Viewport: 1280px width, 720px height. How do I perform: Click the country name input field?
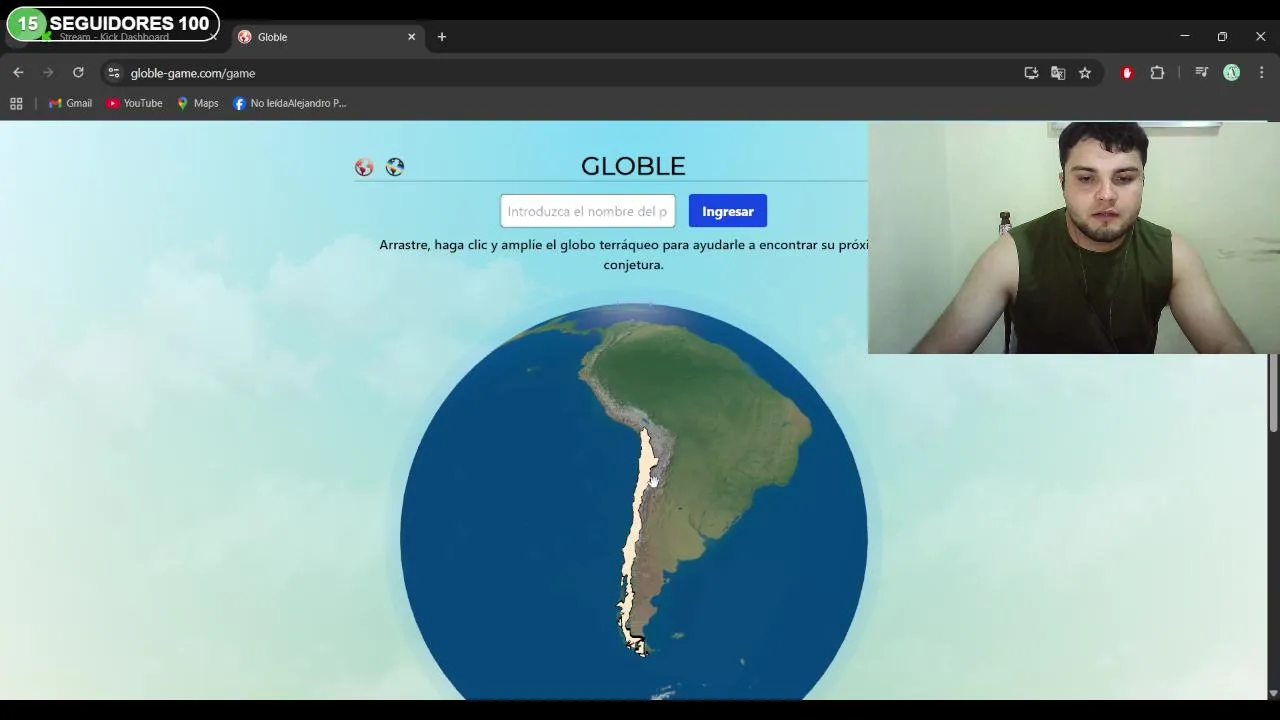[588, 211]
